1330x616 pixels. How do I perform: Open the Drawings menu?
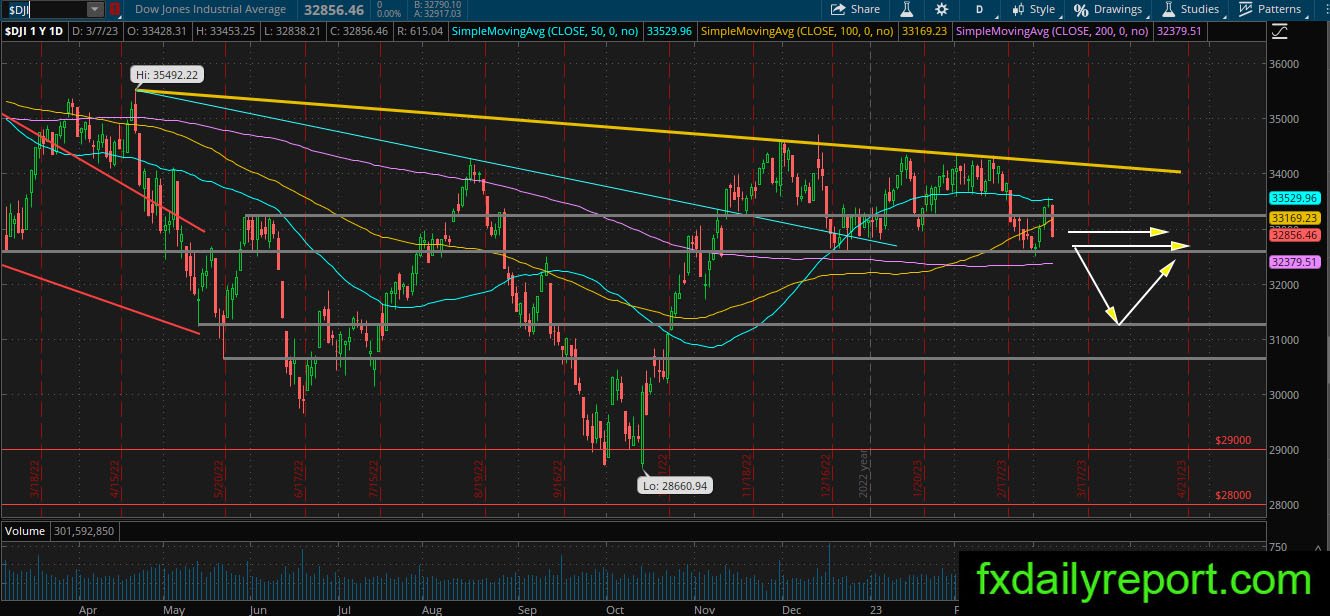[1108, 9]
